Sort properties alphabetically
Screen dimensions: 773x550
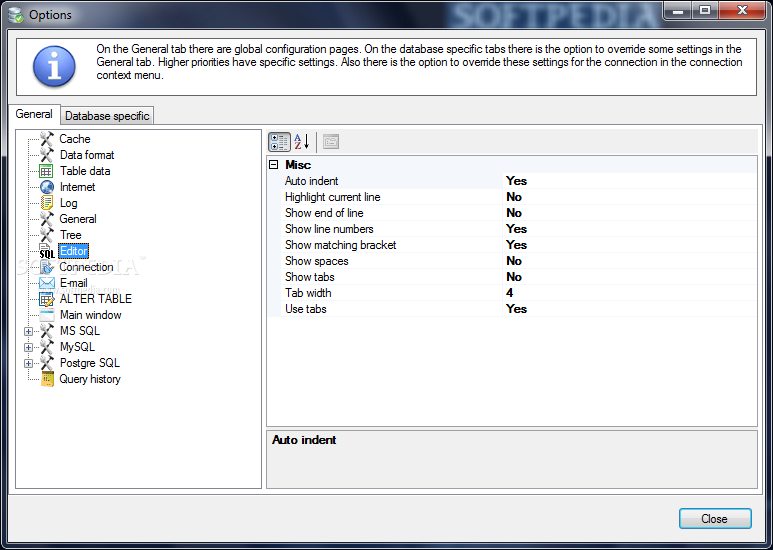(x=302, y=142)
